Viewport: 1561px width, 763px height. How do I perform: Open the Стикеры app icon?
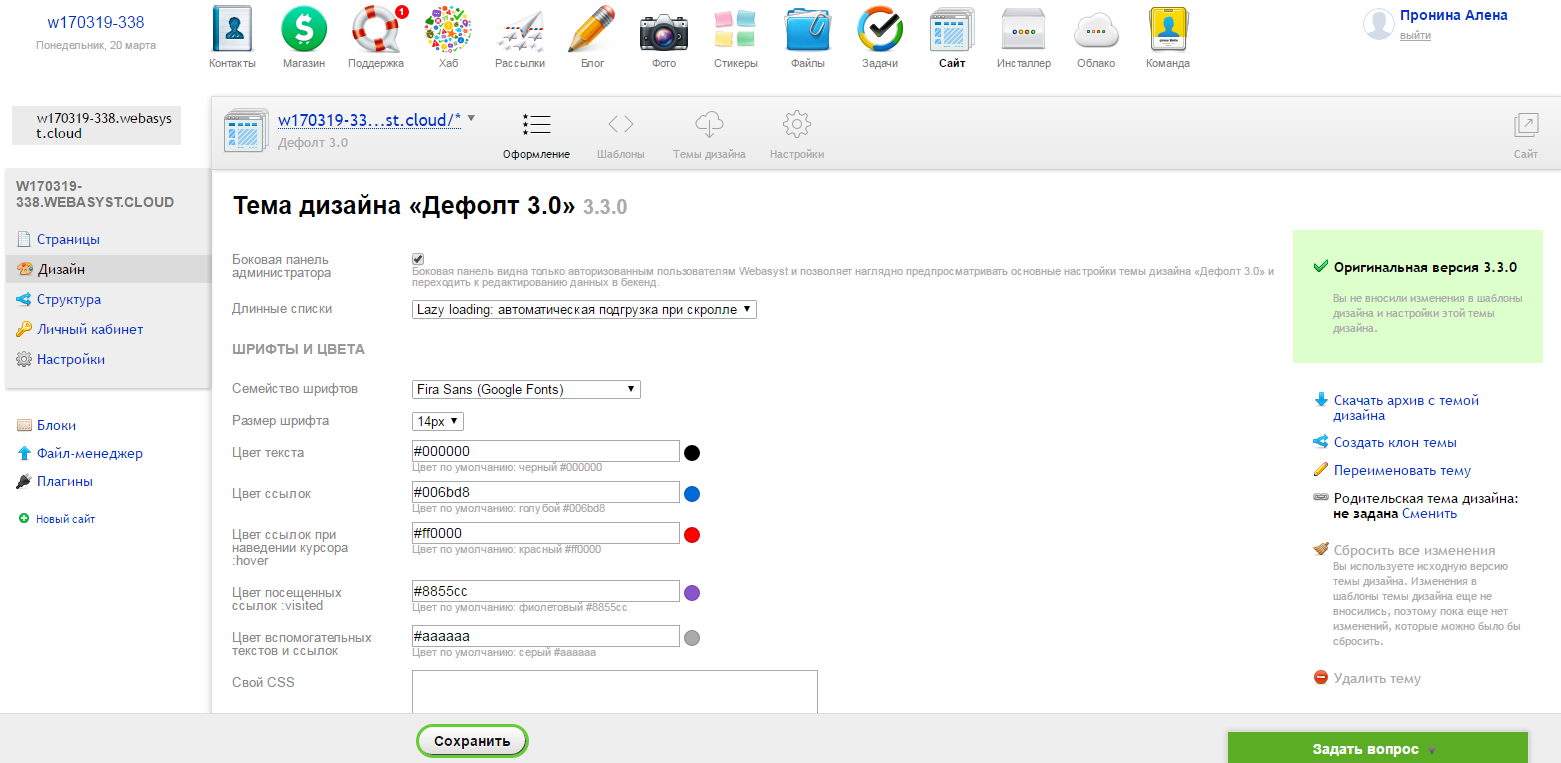point(736,30)
